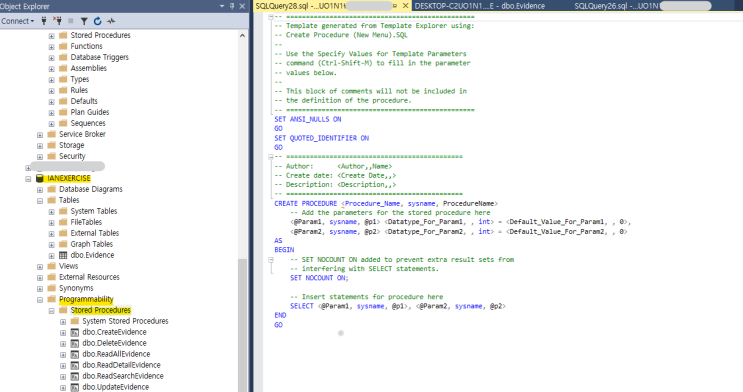Click the System Tables folder icon
The width and height of the screenshot is (743, 392).
click(63, 211)
